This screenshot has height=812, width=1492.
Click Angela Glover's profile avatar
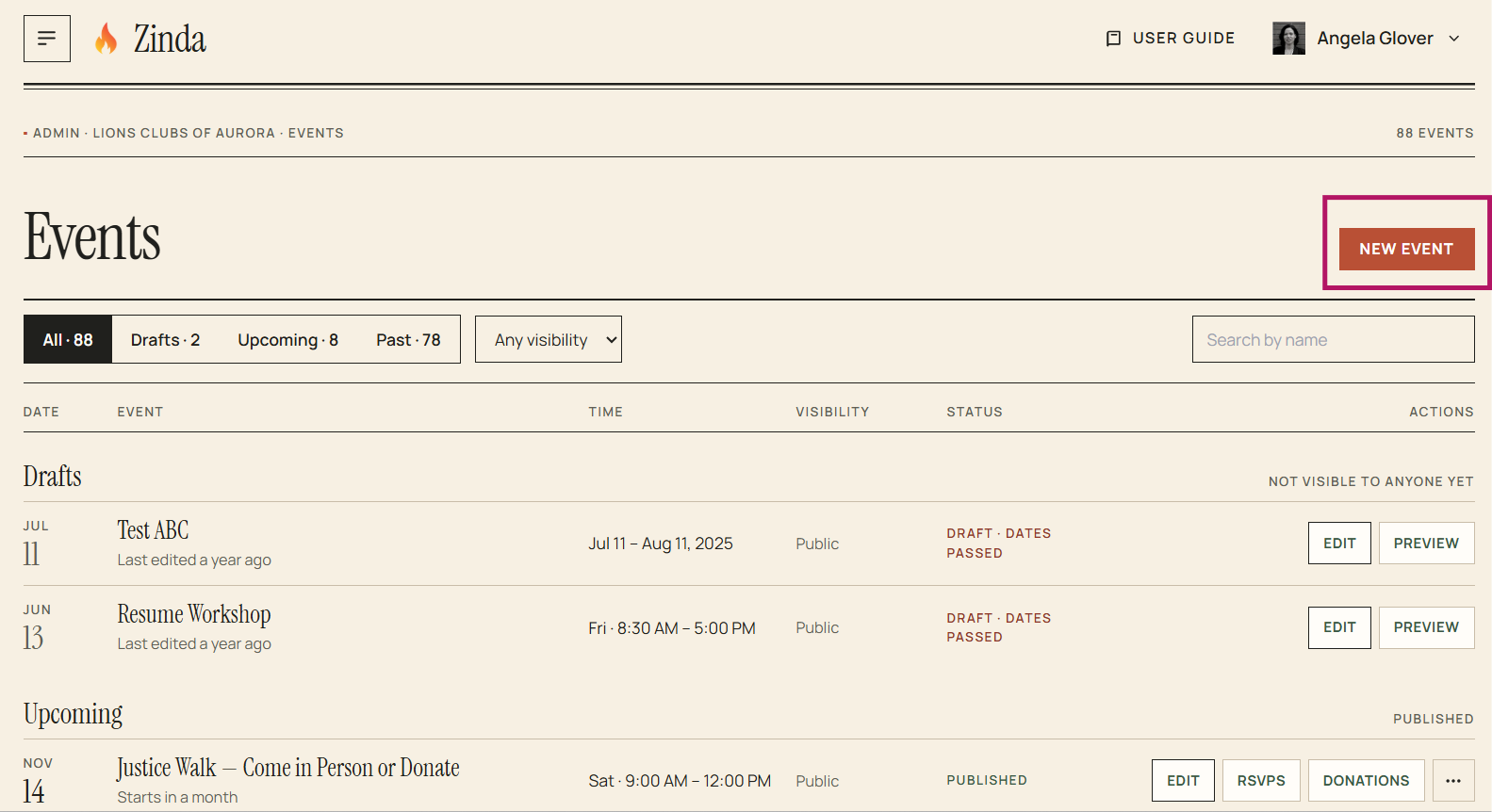(1288, 39)
